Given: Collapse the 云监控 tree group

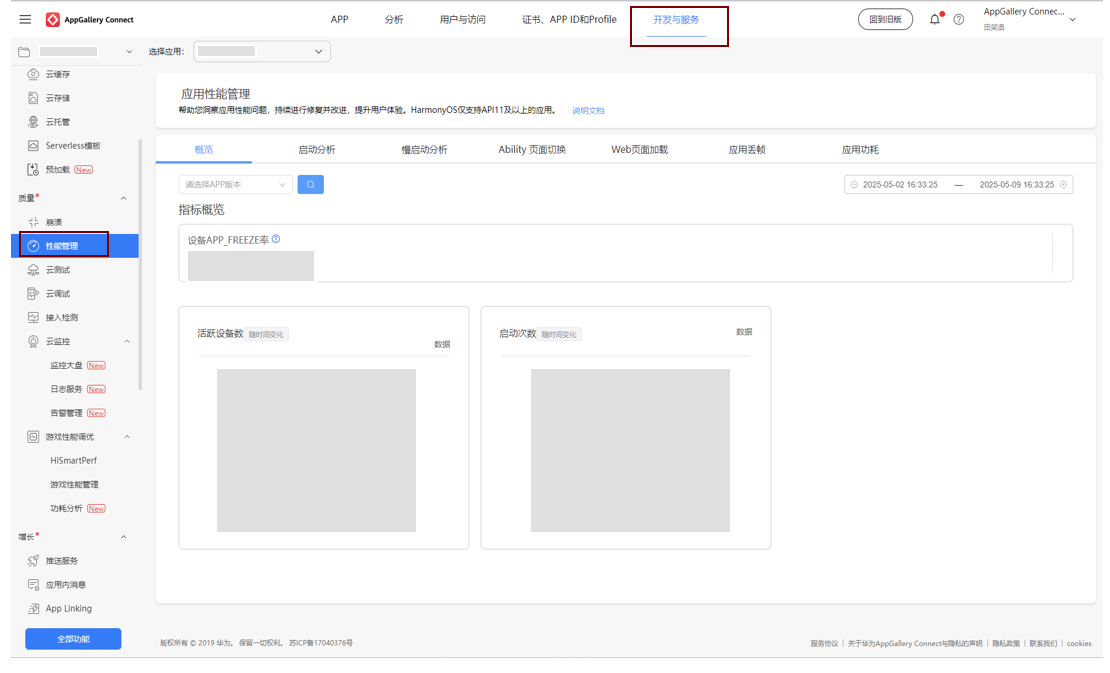Looking at the screenshot, I should [x=127, y=342].
